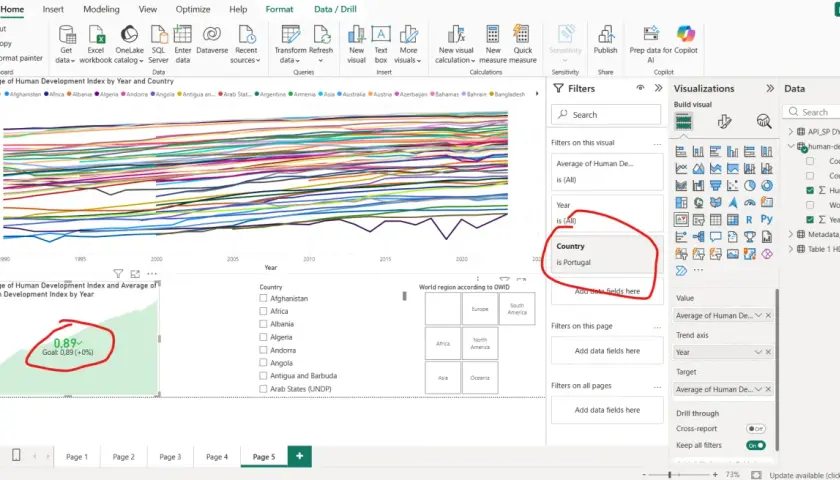Pick the Matrix visual
This screenshot has width=840, height=480.
tap(732, 220)
